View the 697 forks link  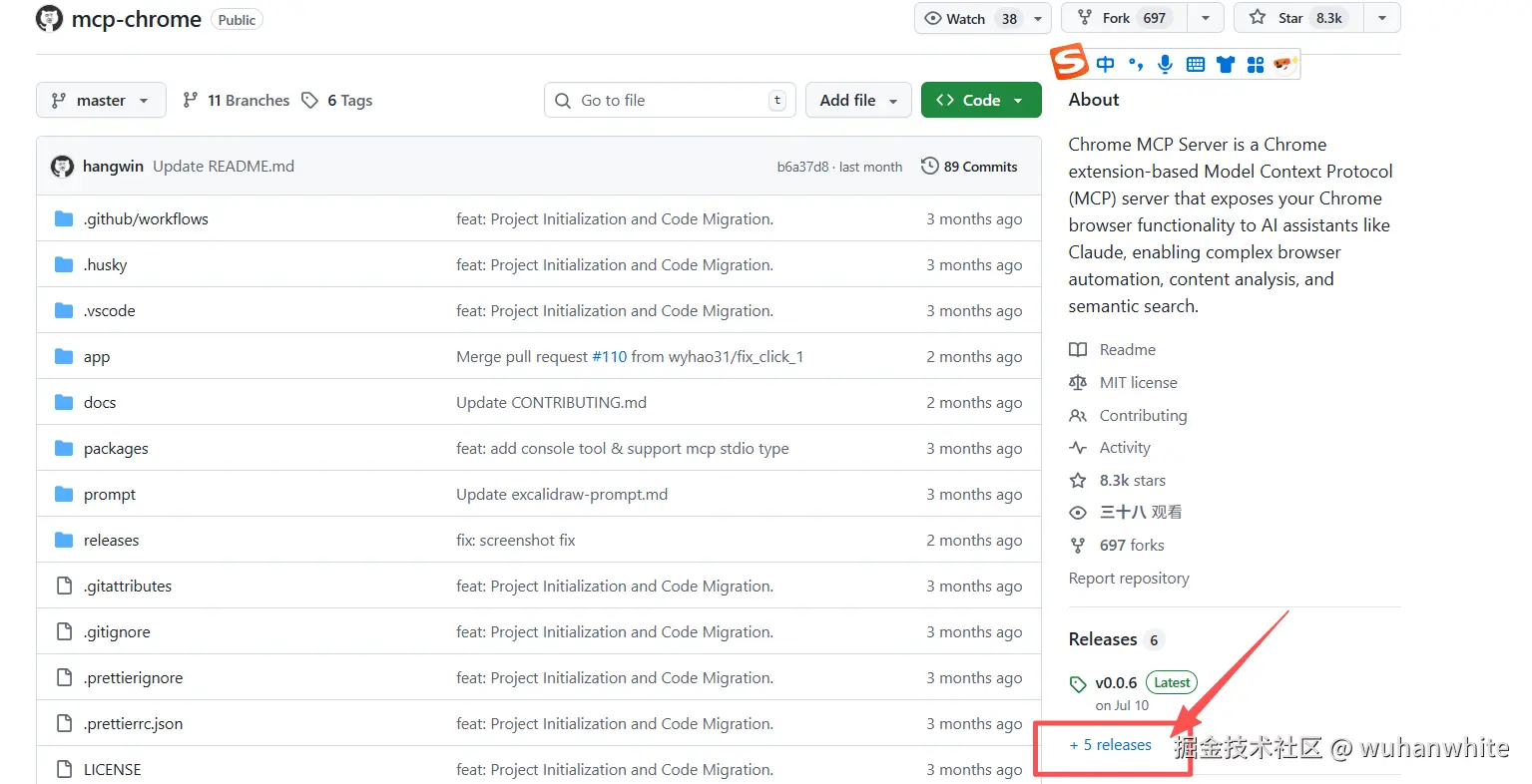(1117, 545)
